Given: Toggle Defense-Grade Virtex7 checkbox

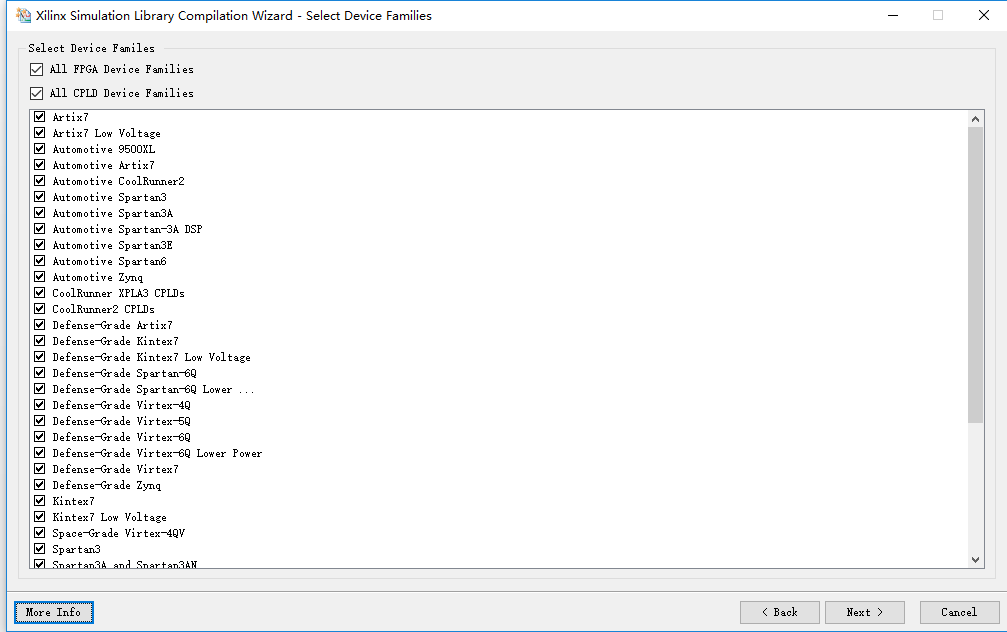Looking at the screenshot, I should (x=40, y=469).
